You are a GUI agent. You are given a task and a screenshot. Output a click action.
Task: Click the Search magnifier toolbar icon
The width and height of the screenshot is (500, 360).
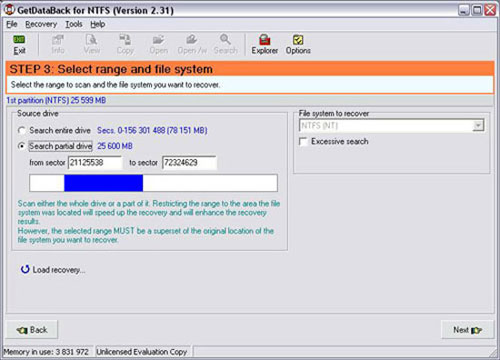[225, 40]
